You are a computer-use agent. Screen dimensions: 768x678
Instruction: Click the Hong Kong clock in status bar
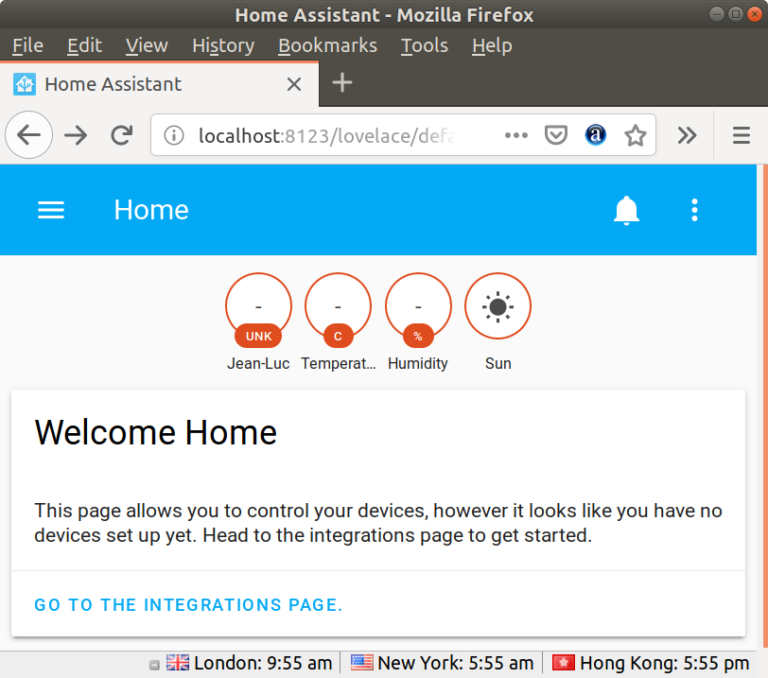coord(651,663)
